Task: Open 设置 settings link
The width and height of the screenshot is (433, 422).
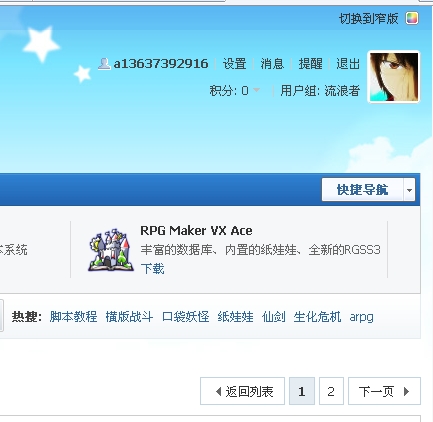Action: [234, 64]
